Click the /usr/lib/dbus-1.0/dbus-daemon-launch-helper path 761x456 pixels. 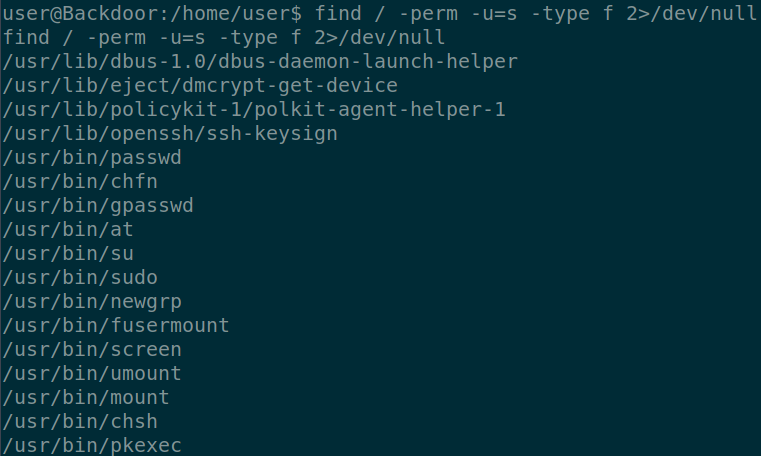(x=260, y=61)
